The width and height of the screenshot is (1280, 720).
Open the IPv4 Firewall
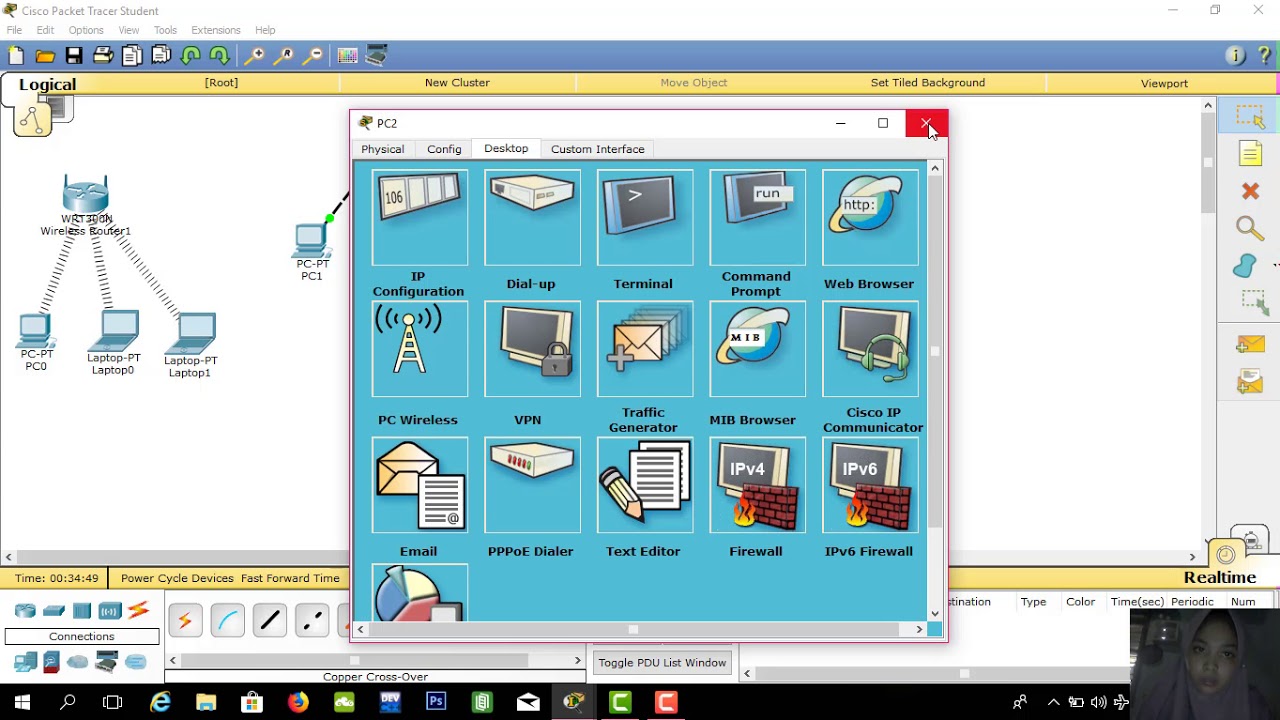757,485
